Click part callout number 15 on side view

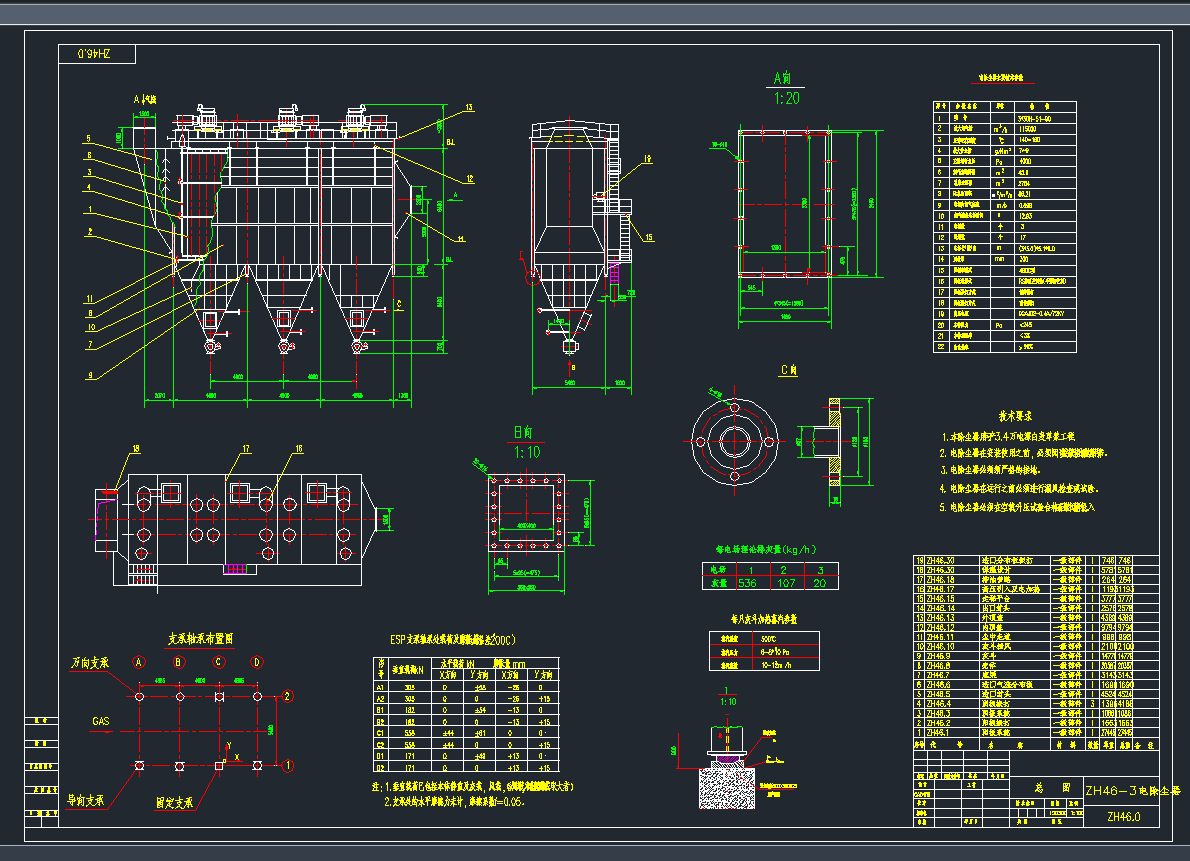tap(648, 237)
